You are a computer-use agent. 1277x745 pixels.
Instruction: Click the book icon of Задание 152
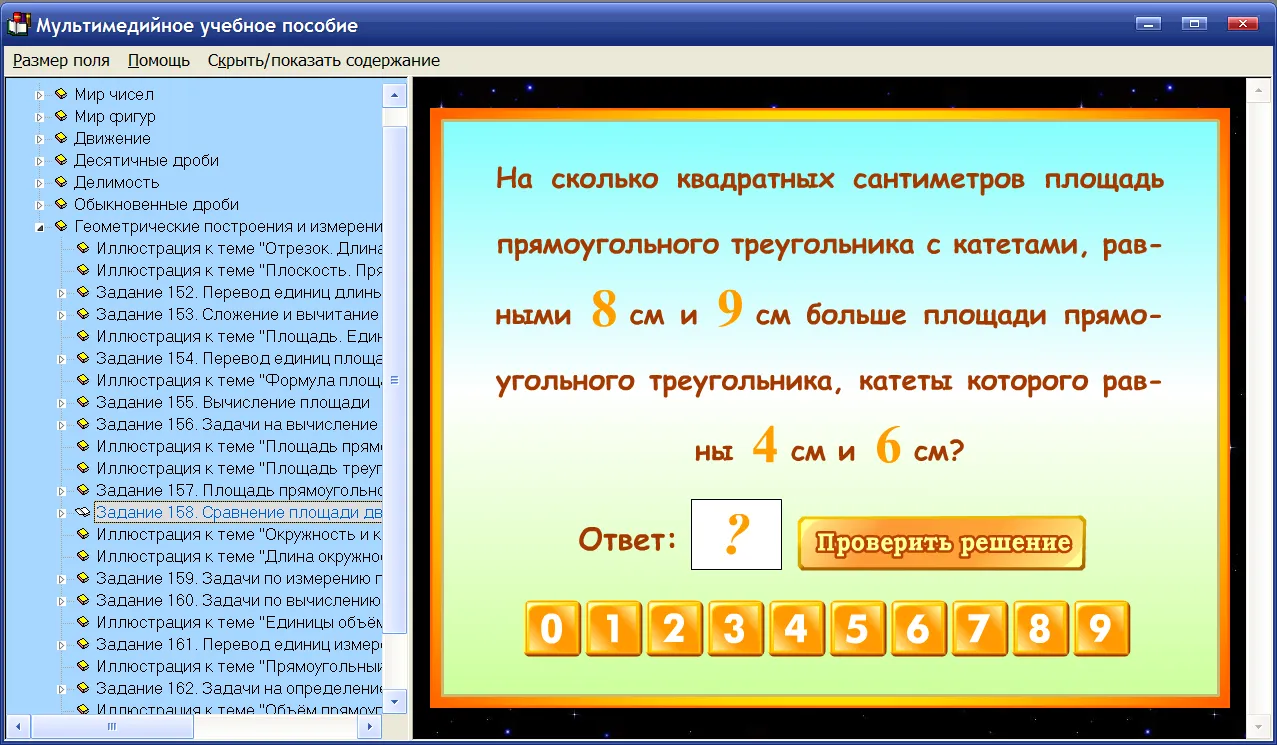point(83,292)
